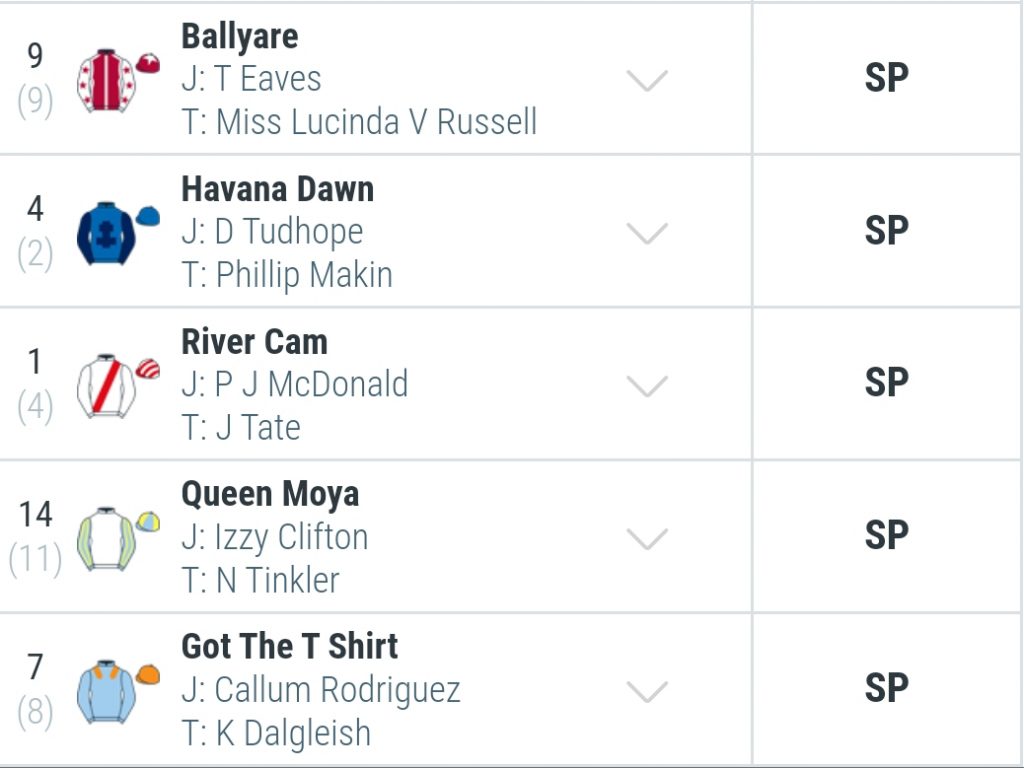Select SP odds for Havana Dawn
1024x768 pixels.
point(886,231)
